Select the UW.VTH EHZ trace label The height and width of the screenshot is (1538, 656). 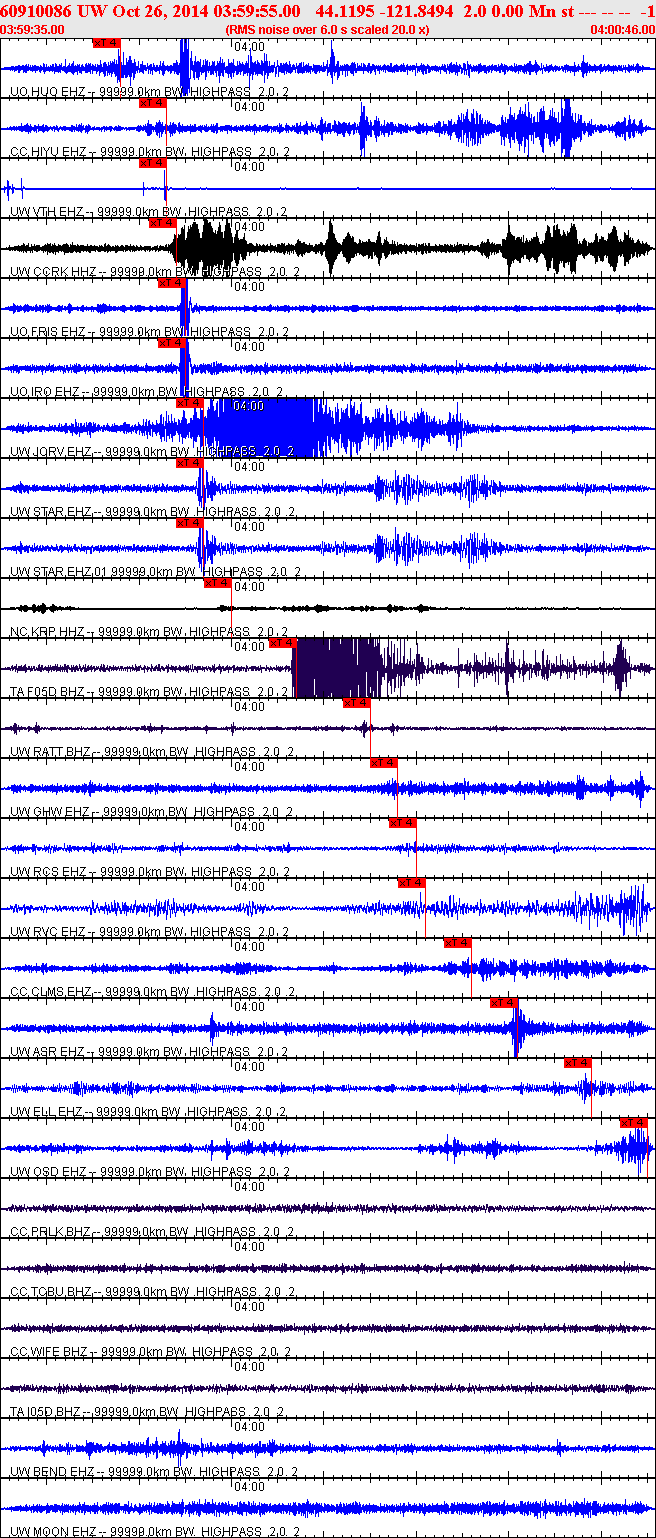click(149, 212)
